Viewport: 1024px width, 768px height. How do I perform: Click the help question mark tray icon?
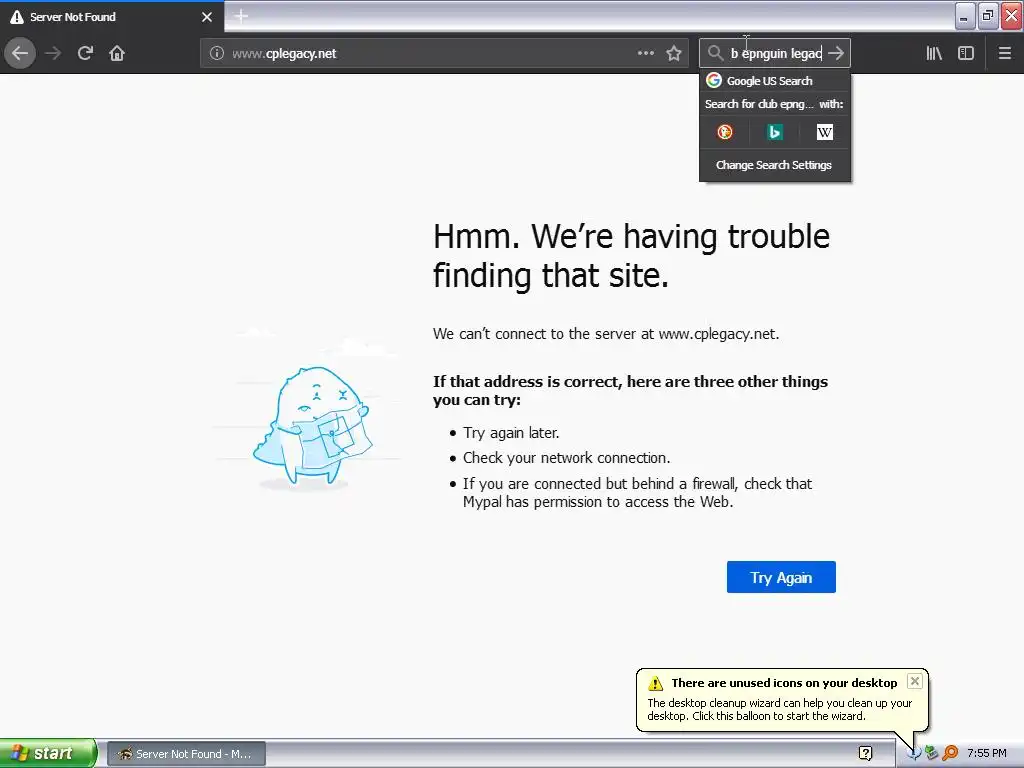[x=865, y=753]
